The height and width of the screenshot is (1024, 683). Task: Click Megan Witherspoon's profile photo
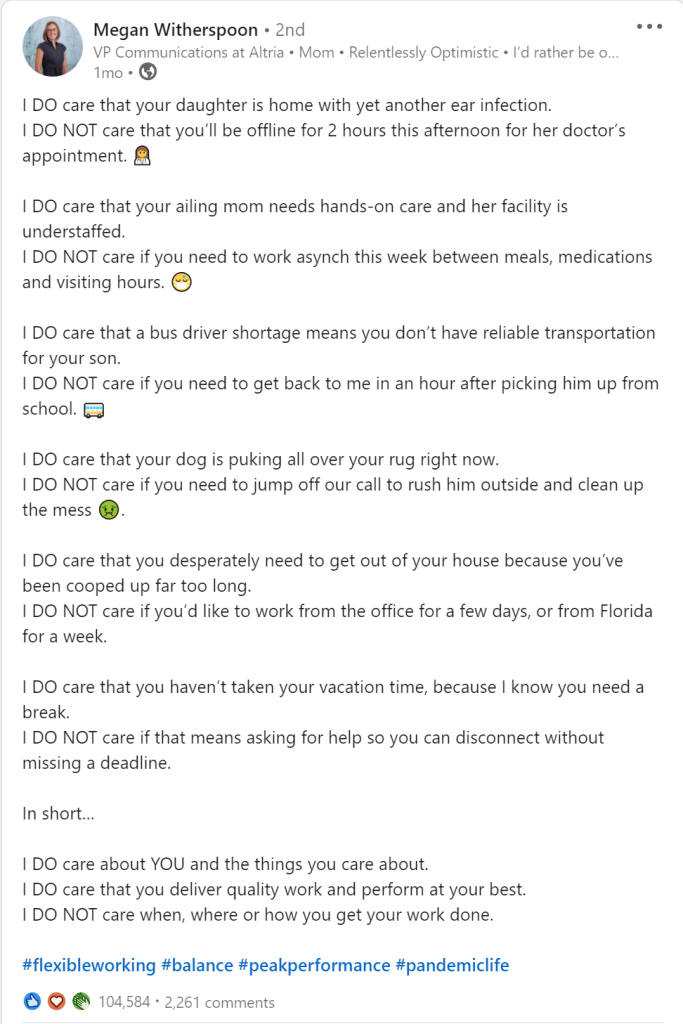[x=52, y=47]
